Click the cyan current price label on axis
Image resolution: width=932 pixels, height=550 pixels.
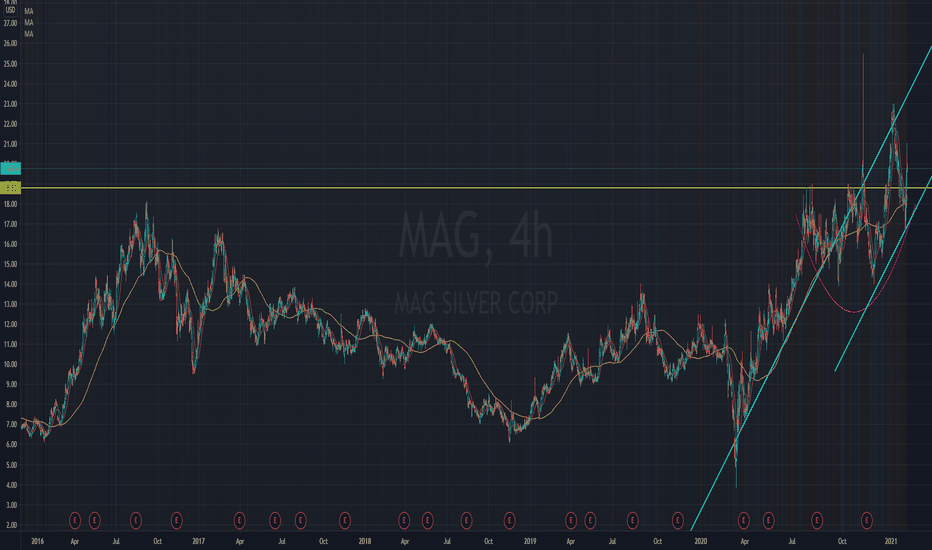click(11, 169)
